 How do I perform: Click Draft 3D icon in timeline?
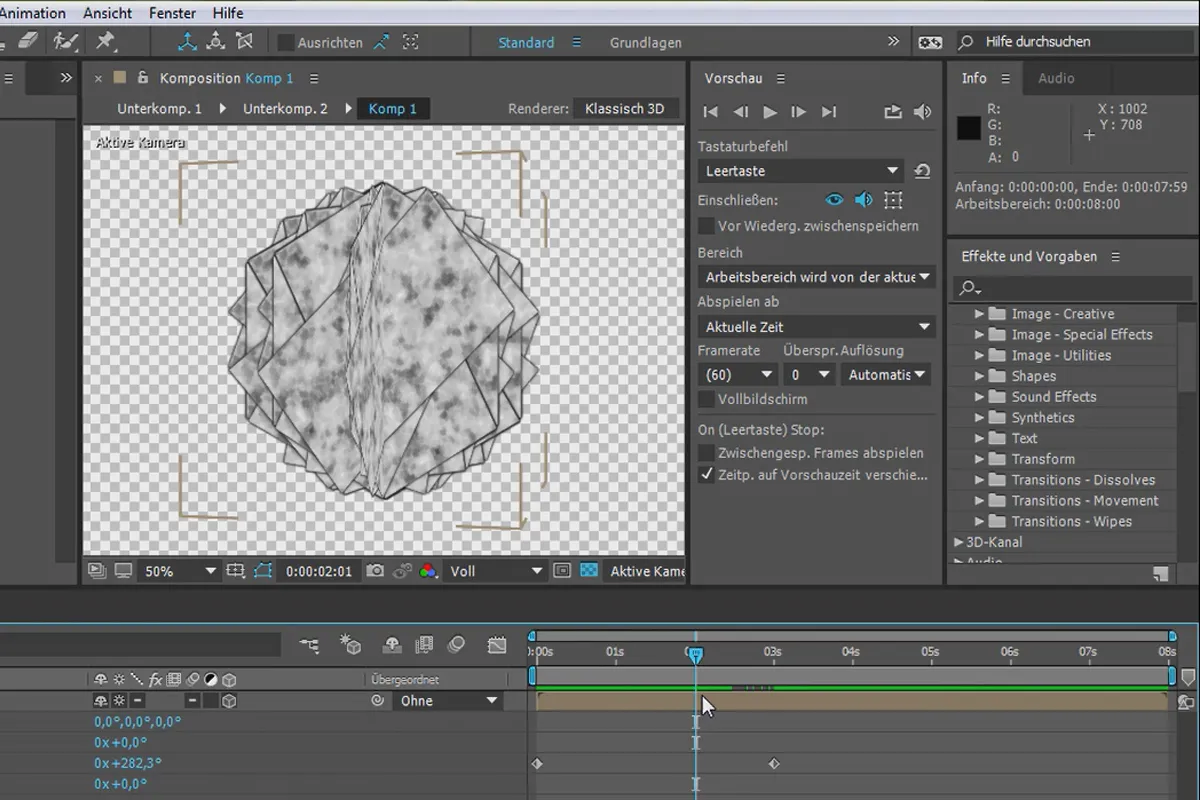351,646
